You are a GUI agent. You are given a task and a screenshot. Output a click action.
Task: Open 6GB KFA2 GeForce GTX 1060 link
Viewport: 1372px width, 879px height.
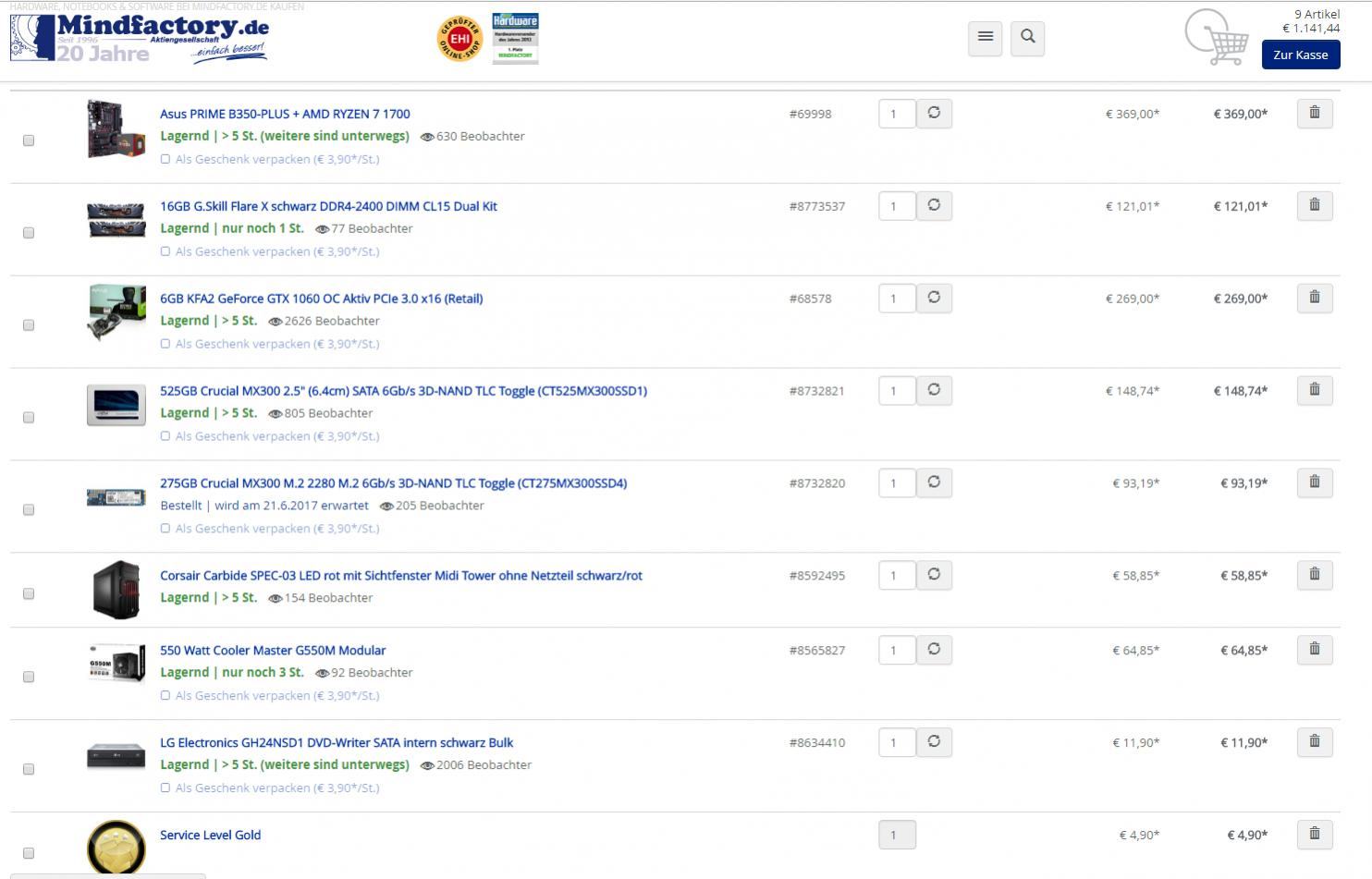tap(321, 299)
